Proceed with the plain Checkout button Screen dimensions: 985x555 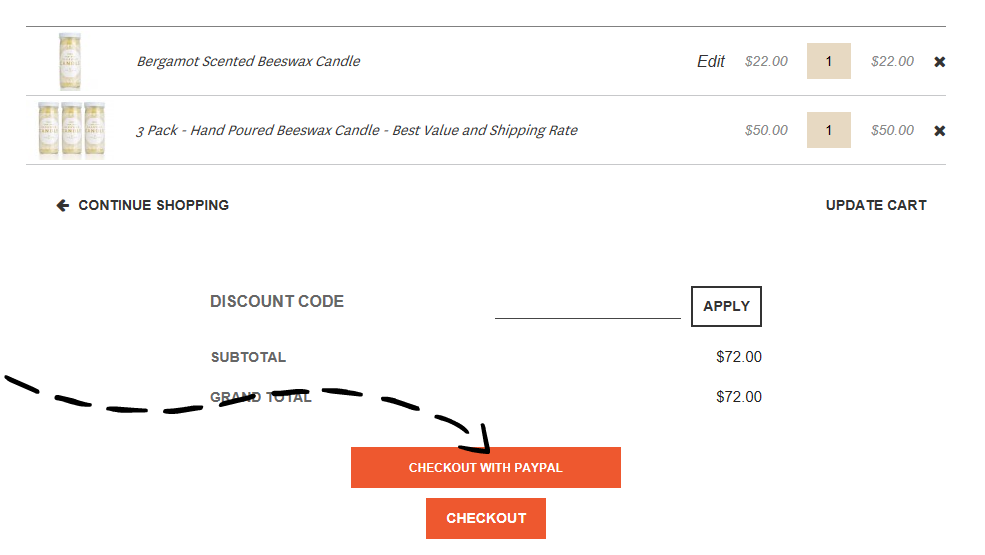(486, 519)
